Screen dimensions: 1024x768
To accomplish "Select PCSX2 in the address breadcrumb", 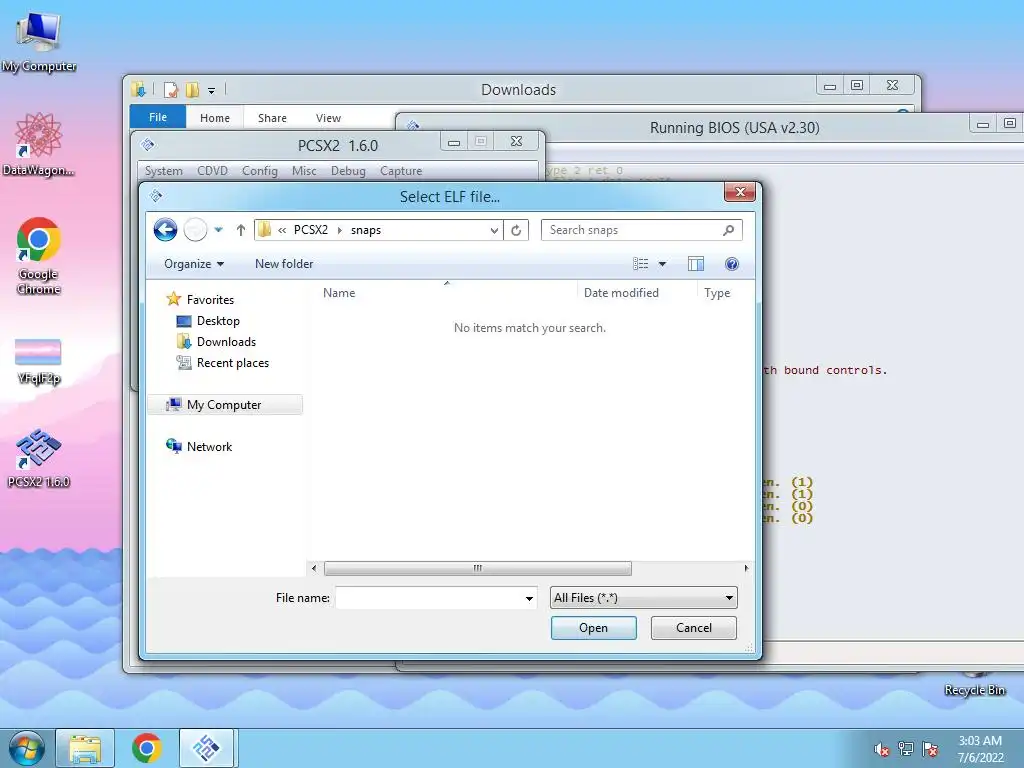I will pyautogui.click(x=311, y=230).
